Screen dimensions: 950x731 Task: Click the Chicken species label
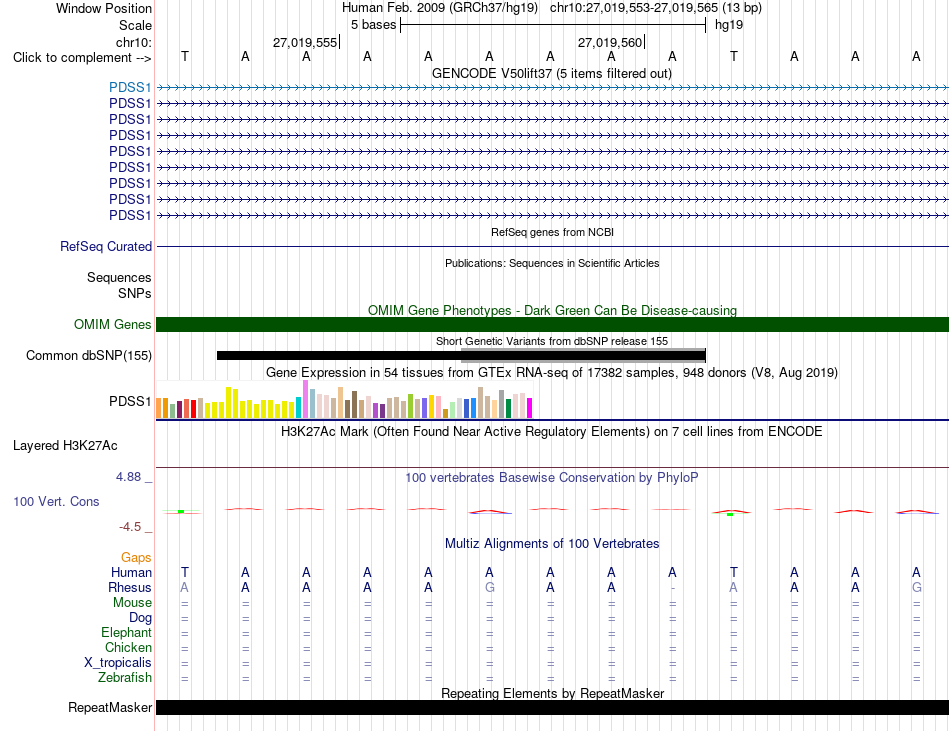[x=128, y=647]
